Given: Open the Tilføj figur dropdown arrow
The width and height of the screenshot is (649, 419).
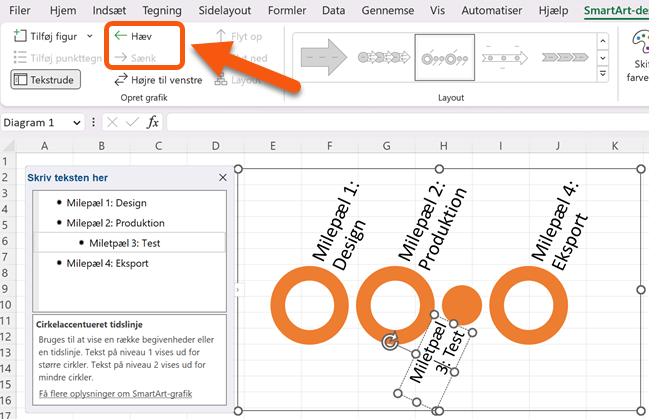Looking at the screenshot, I should click(90, 35).
